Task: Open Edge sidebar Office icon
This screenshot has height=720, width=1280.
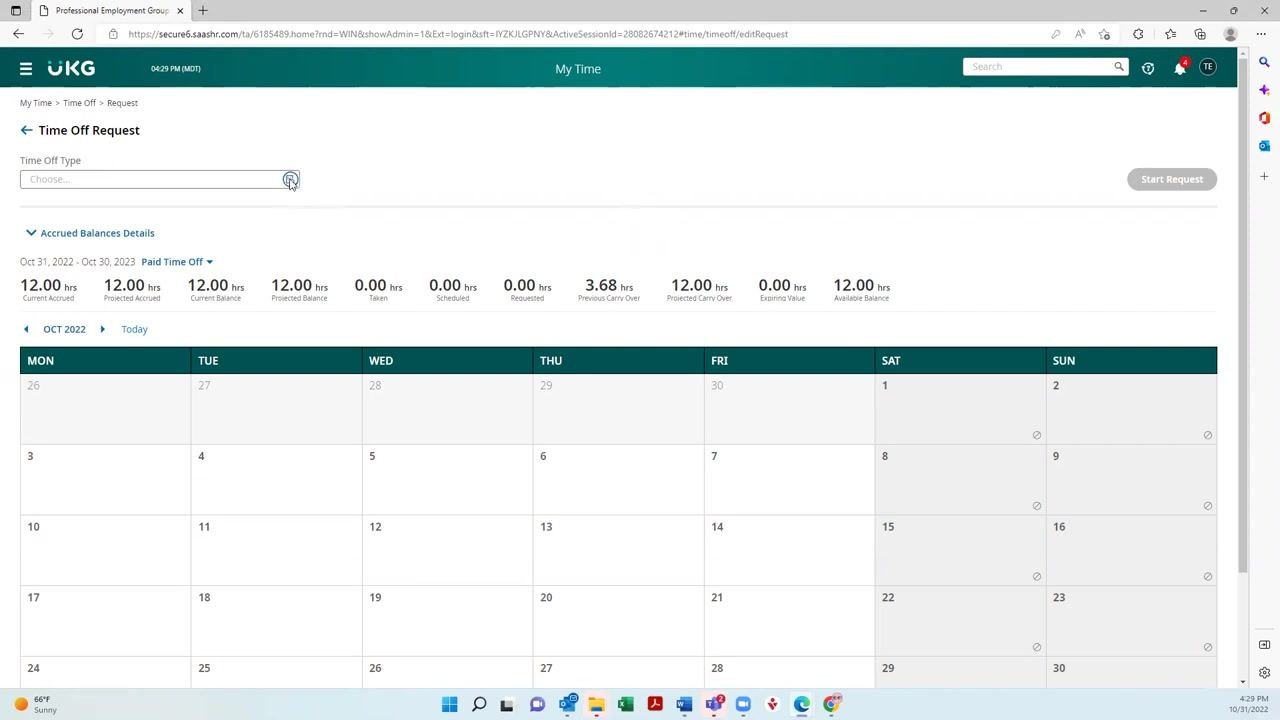Action: click(x=1264, y=118)
